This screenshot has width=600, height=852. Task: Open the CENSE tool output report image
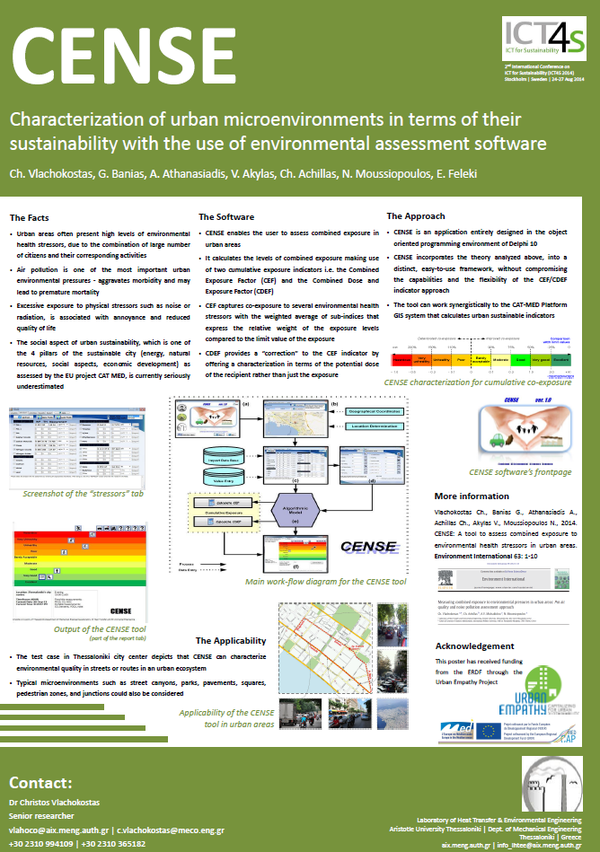[79, 573]
